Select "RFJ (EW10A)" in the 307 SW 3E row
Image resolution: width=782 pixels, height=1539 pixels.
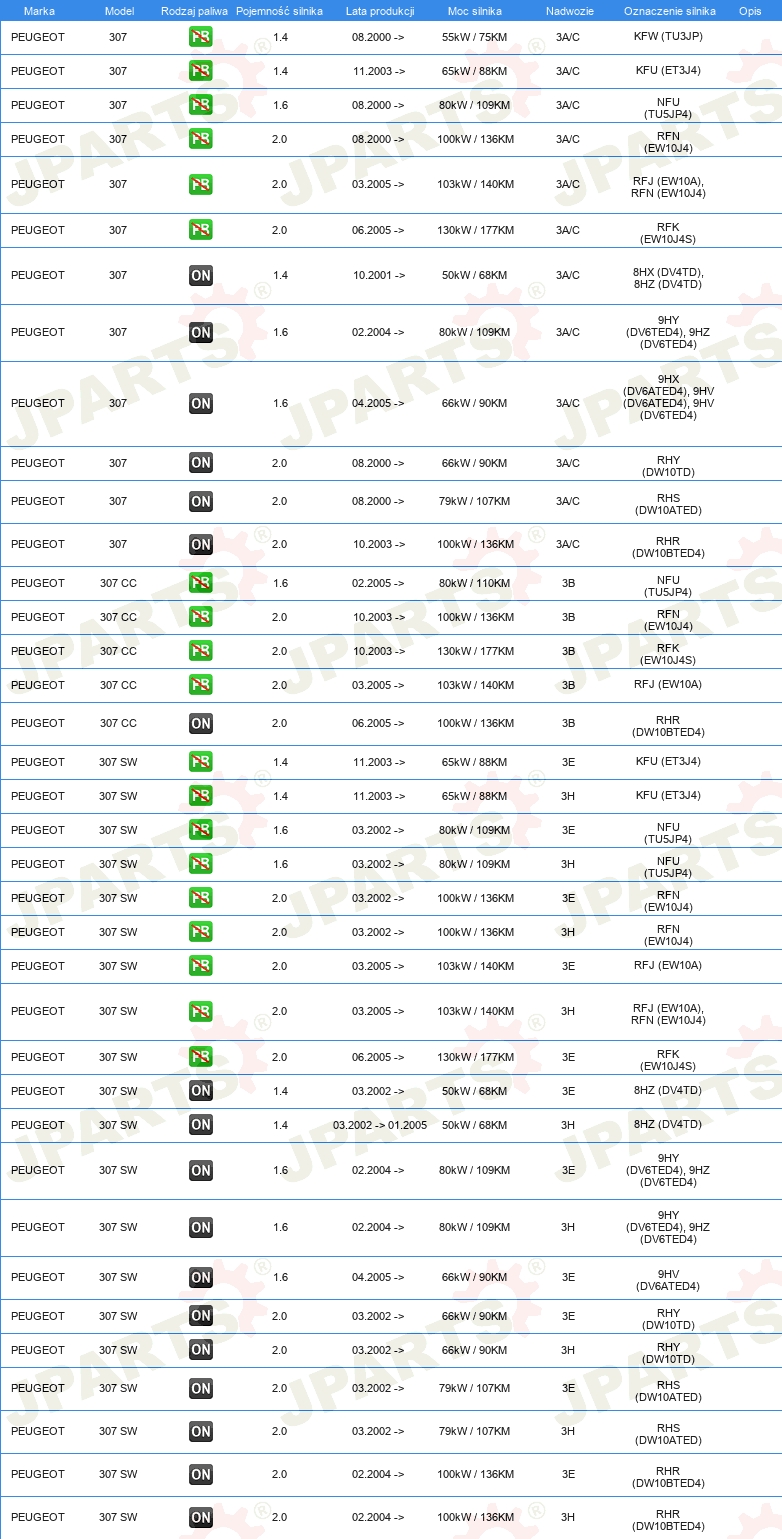click(x=669, y=966)
